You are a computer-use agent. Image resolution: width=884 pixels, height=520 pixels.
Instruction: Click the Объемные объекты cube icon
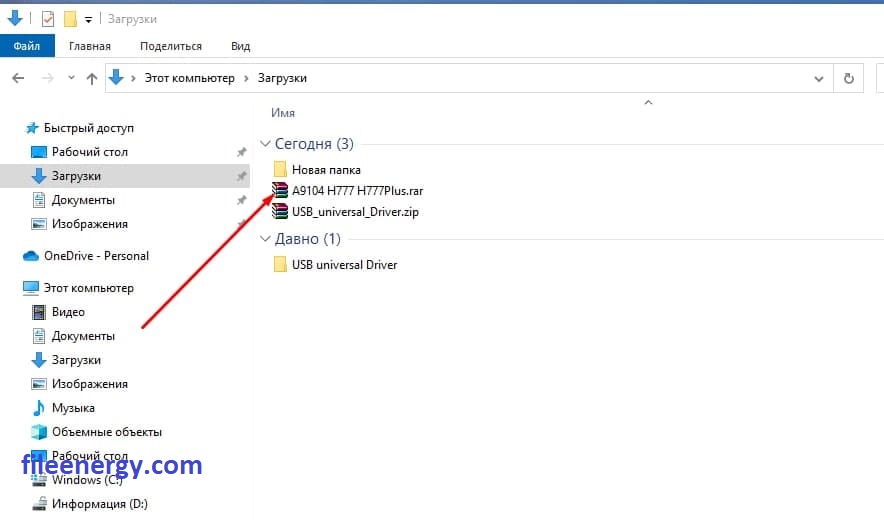tap(38, 431)
